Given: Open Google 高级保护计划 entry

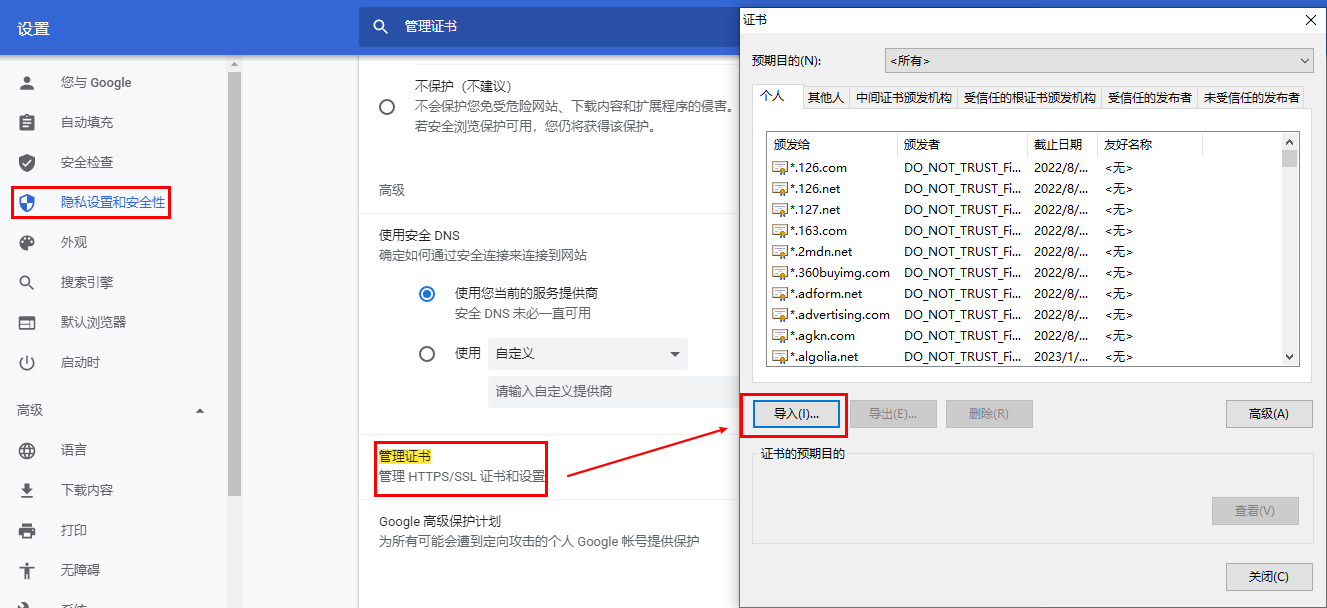Looking at the screenshot, I should click(x=540, y=531).
